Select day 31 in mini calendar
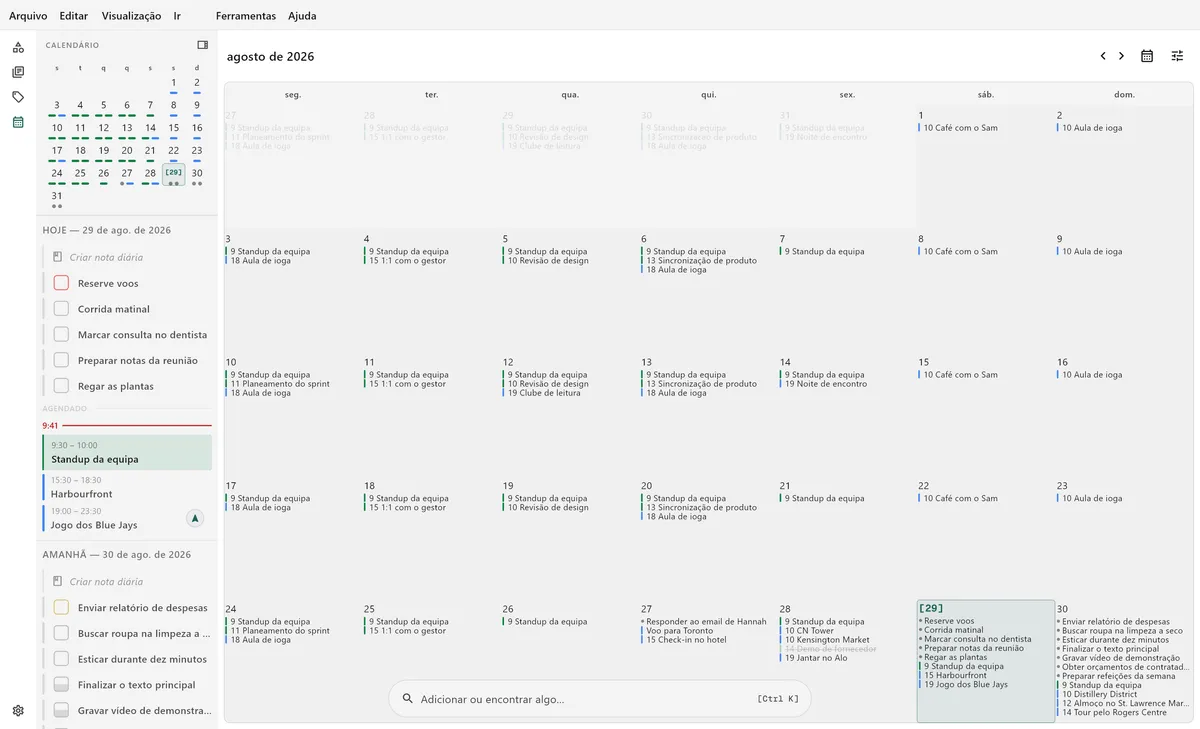The image size is (1200, 729). pyautogui.click(x=57, y=196)
